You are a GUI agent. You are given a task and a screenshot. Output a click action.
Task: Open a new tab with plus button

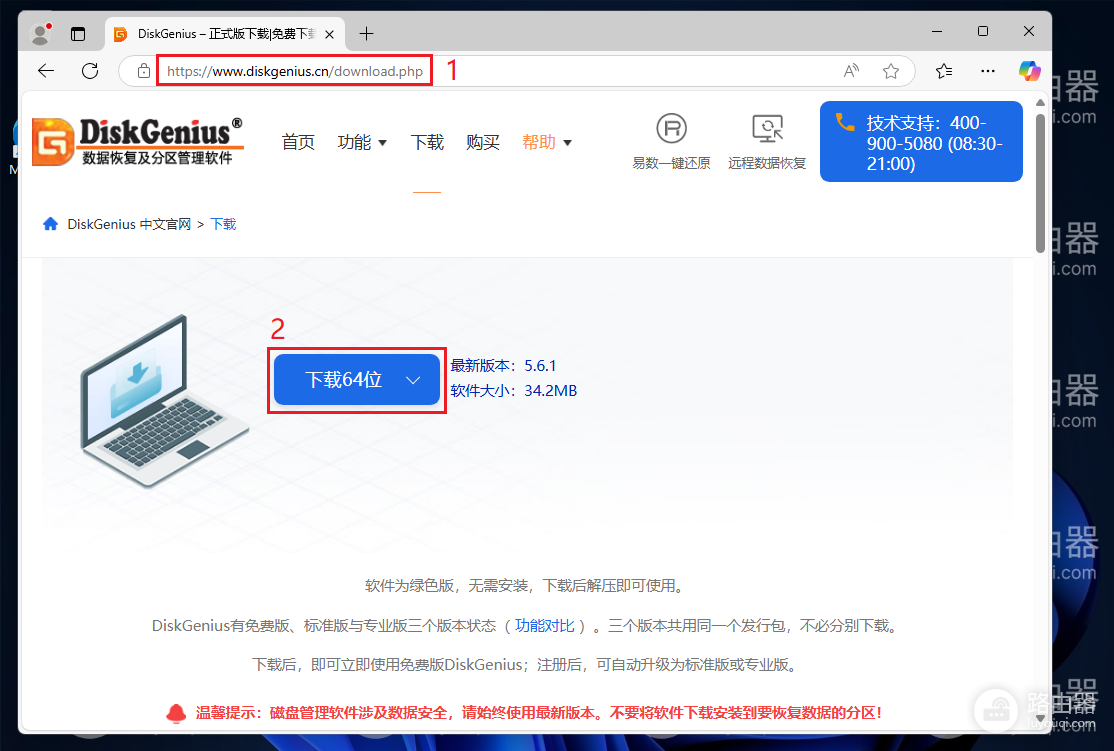(x=367, y=33)
